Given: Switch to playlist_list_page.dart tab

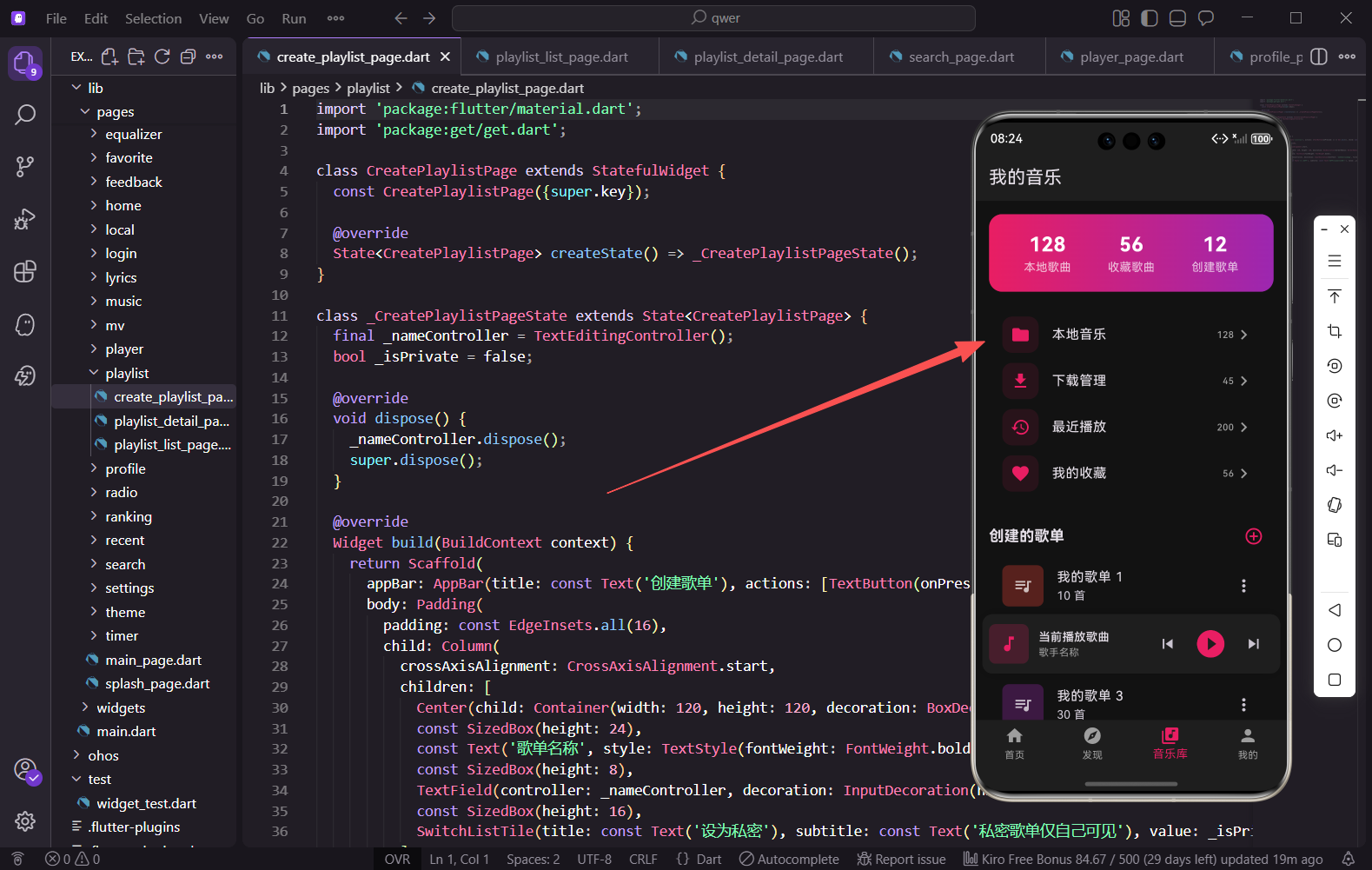Looking at the screenshot, I should click(x=560, y=56).
